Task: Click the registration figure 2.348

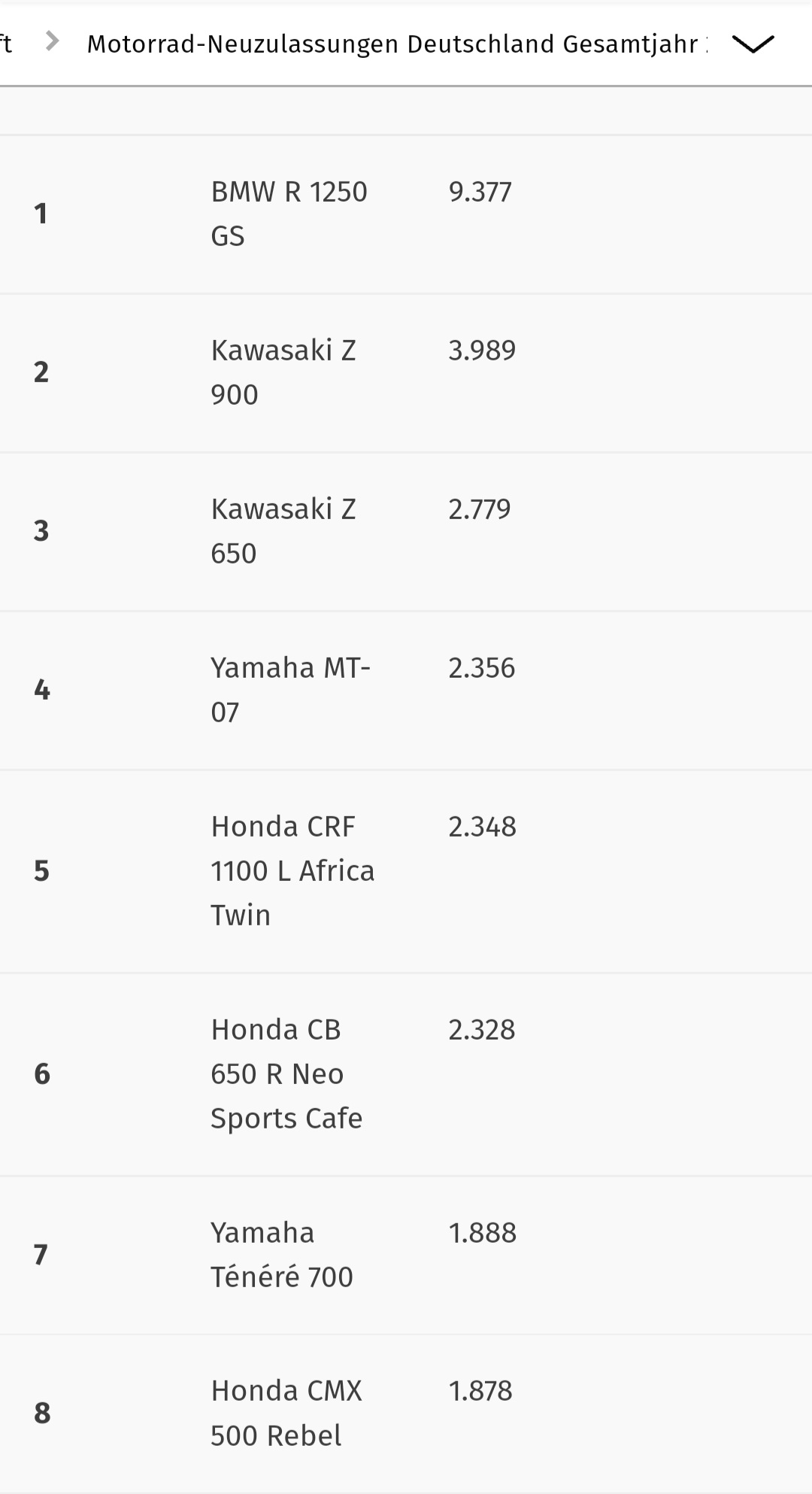Action: pyautogui.click(x=482, y=827)
